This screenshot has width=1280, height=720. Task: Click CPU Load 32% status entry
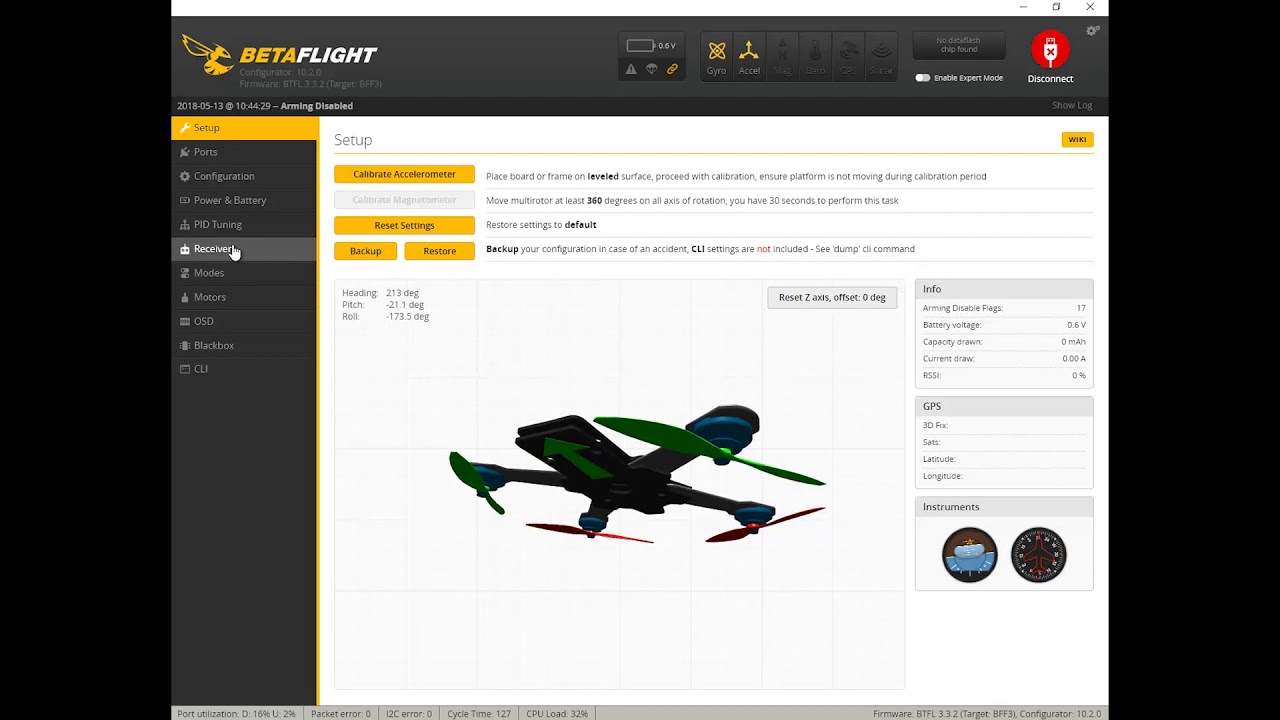(x=557, y=714)
